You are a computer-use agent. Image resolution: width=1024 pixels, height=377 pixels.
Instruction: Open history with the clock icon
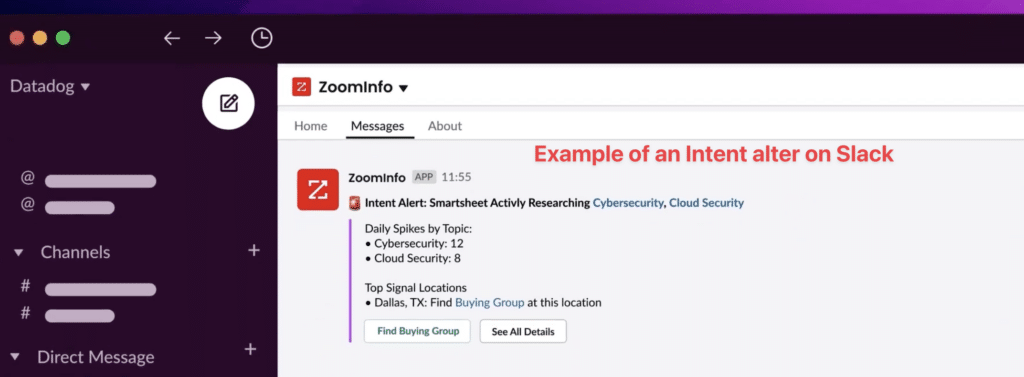262,38
